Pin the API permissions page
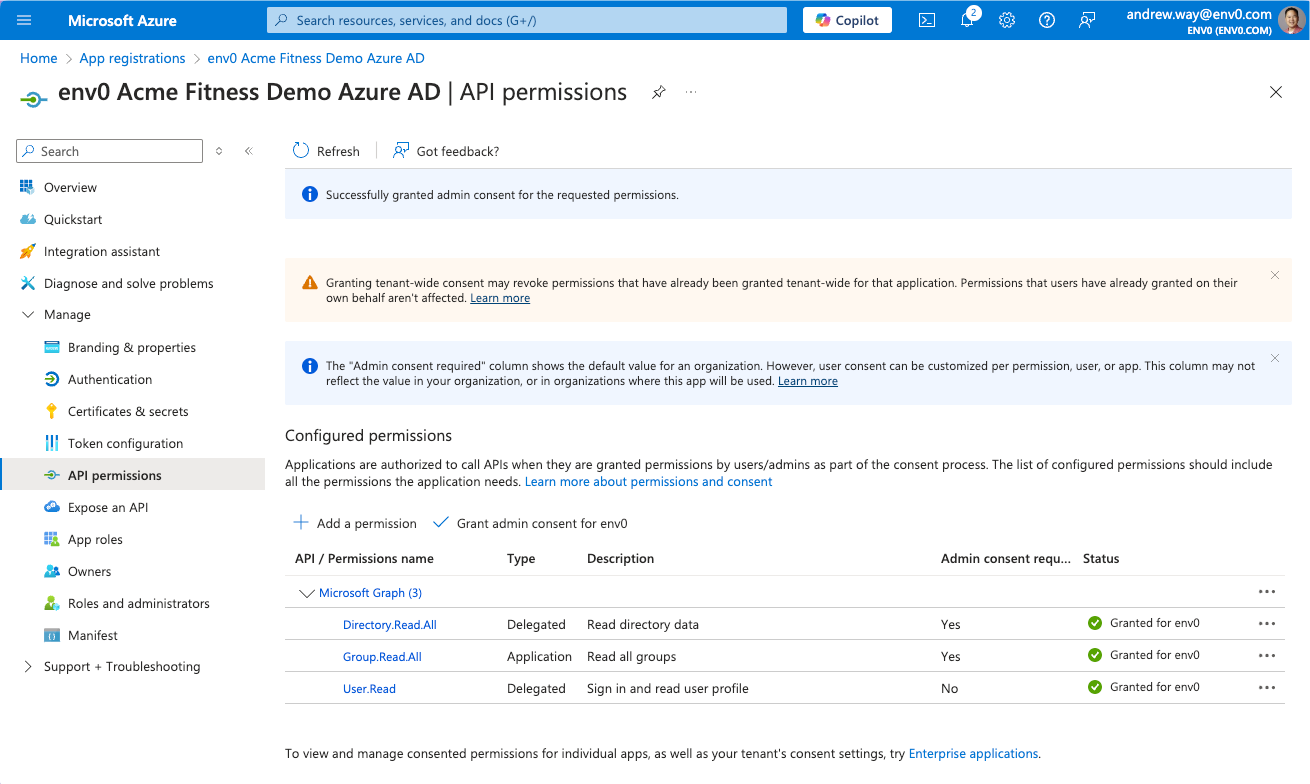 658,92
